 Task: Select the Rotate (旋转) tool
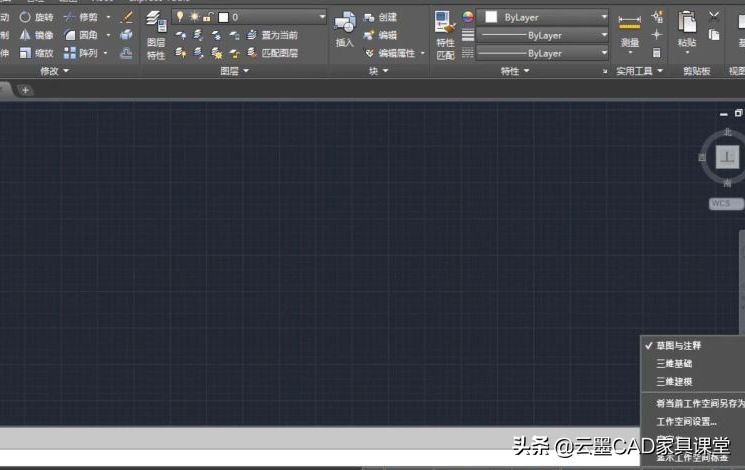[37, 17]
